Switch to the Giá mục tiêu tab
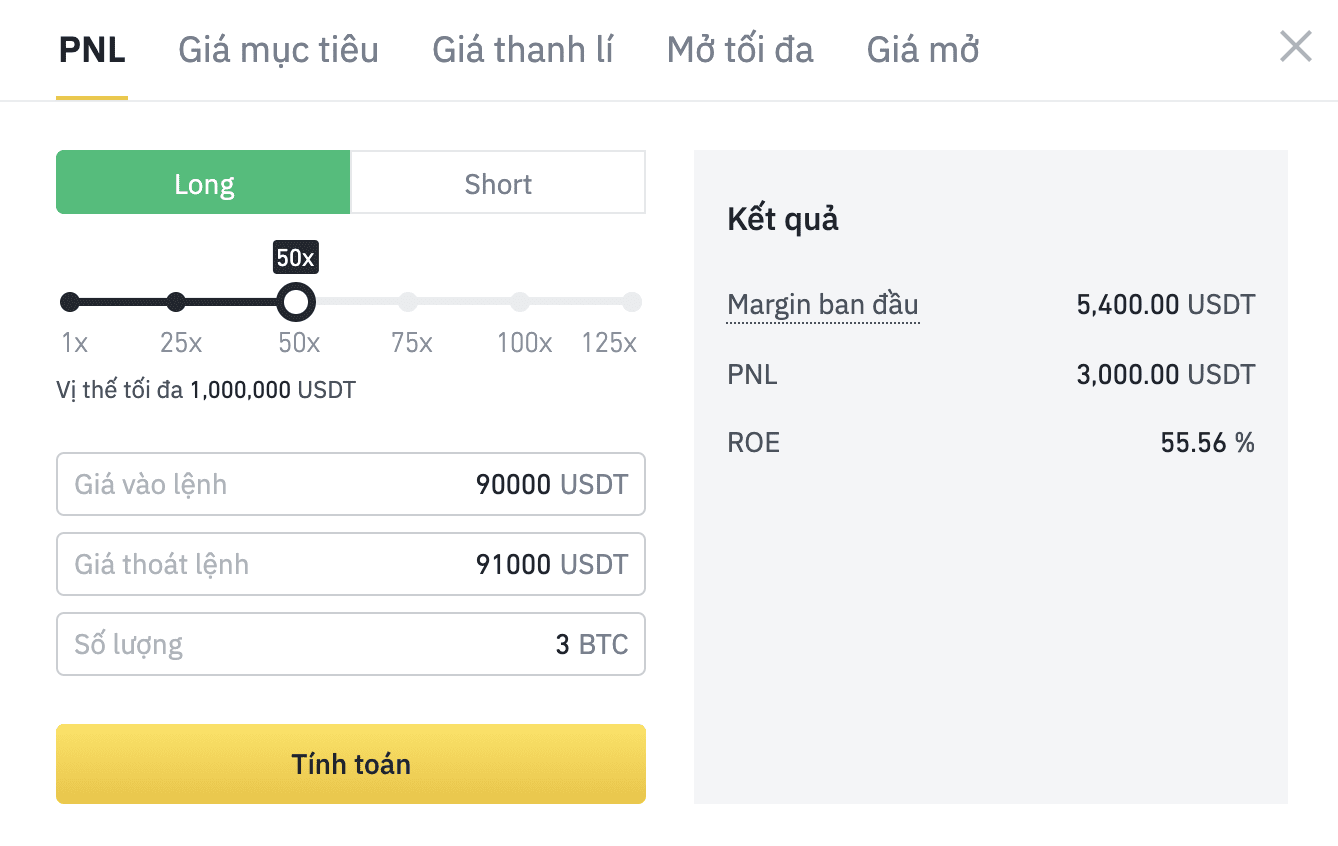Image resolution: width=1338 pixels, height=846 pixels. point(278,49)
